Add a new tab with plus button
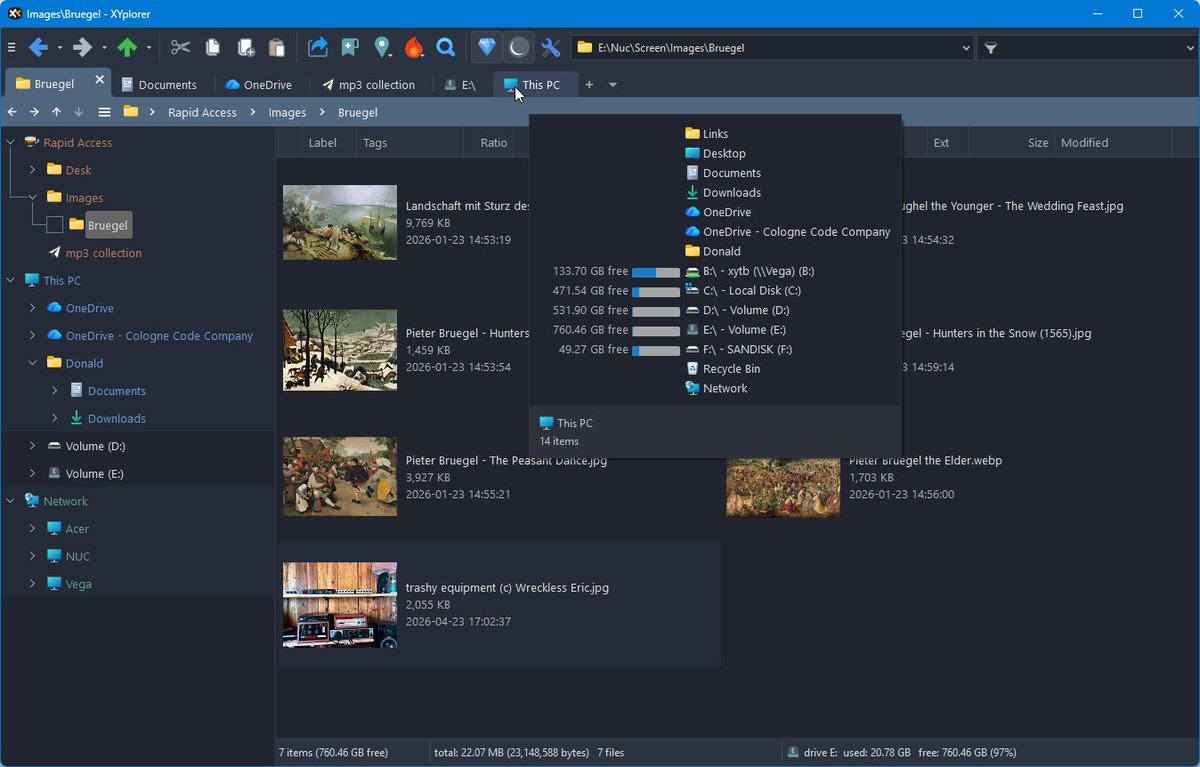The height and width of the screenshot is (767, 1200). click(589, 85)
